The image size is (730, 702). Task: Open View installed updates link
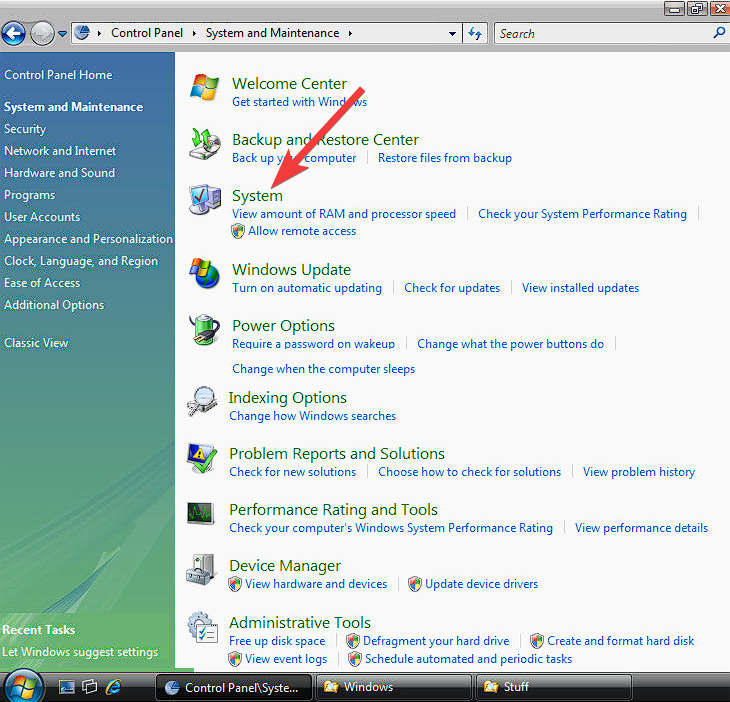580,288
